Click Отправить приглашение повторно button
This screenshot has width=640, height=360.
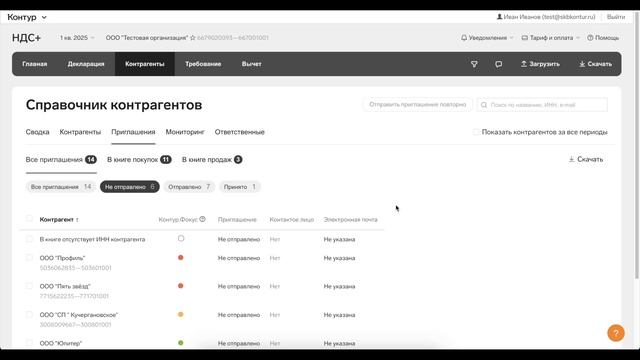(418, 104)
